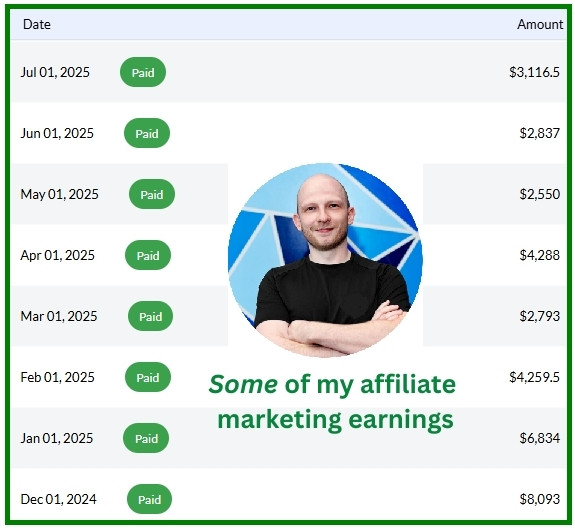Image resolution: width=575 pixels, height=528 pixels.
Task: Open the circular profile photo
Action: coord(325,260)
